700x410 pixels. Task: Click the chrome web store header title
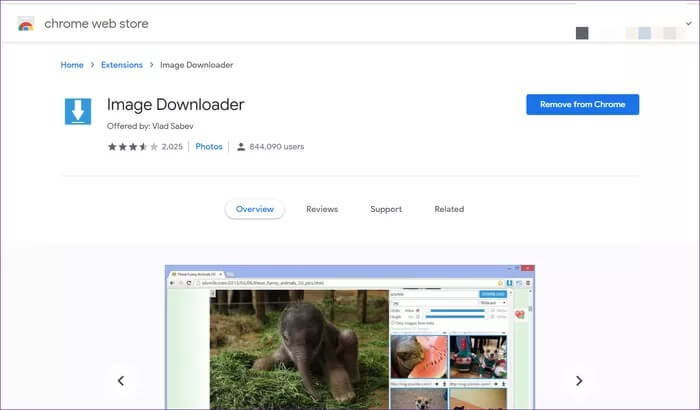[96, 24]
